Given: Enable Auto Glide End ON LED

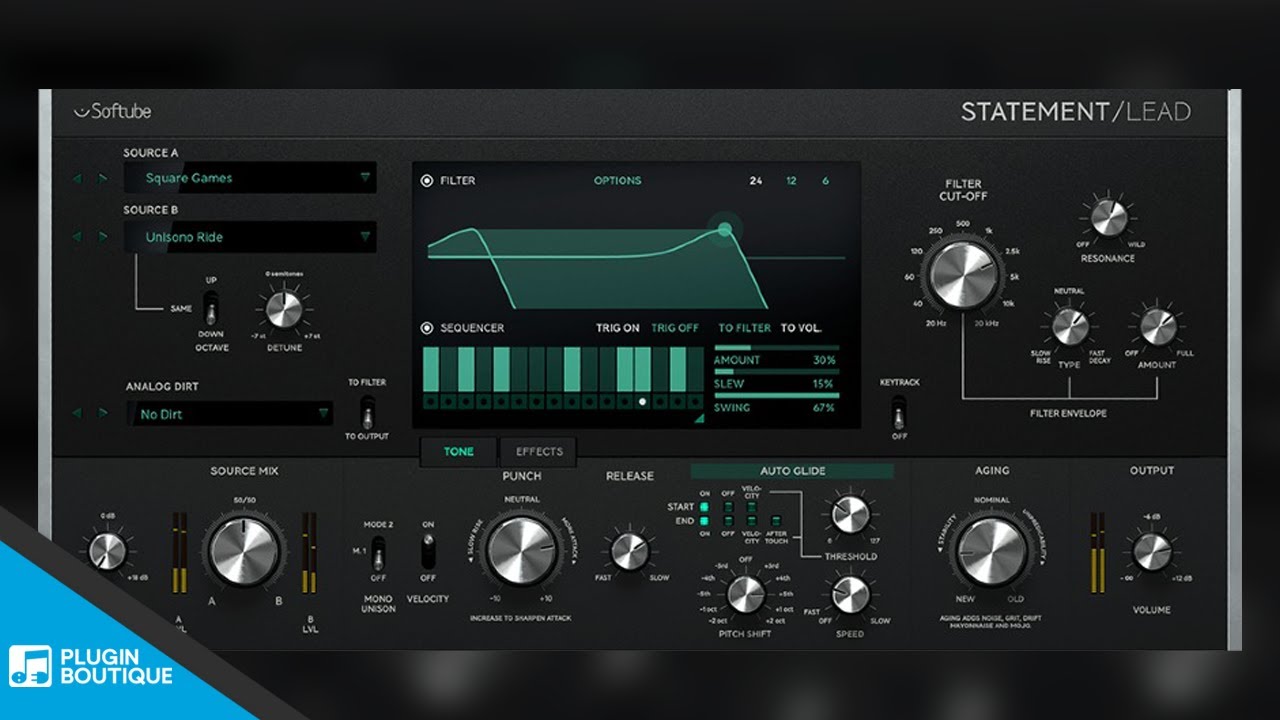Looking at the screenshot, I should [704, 521].
